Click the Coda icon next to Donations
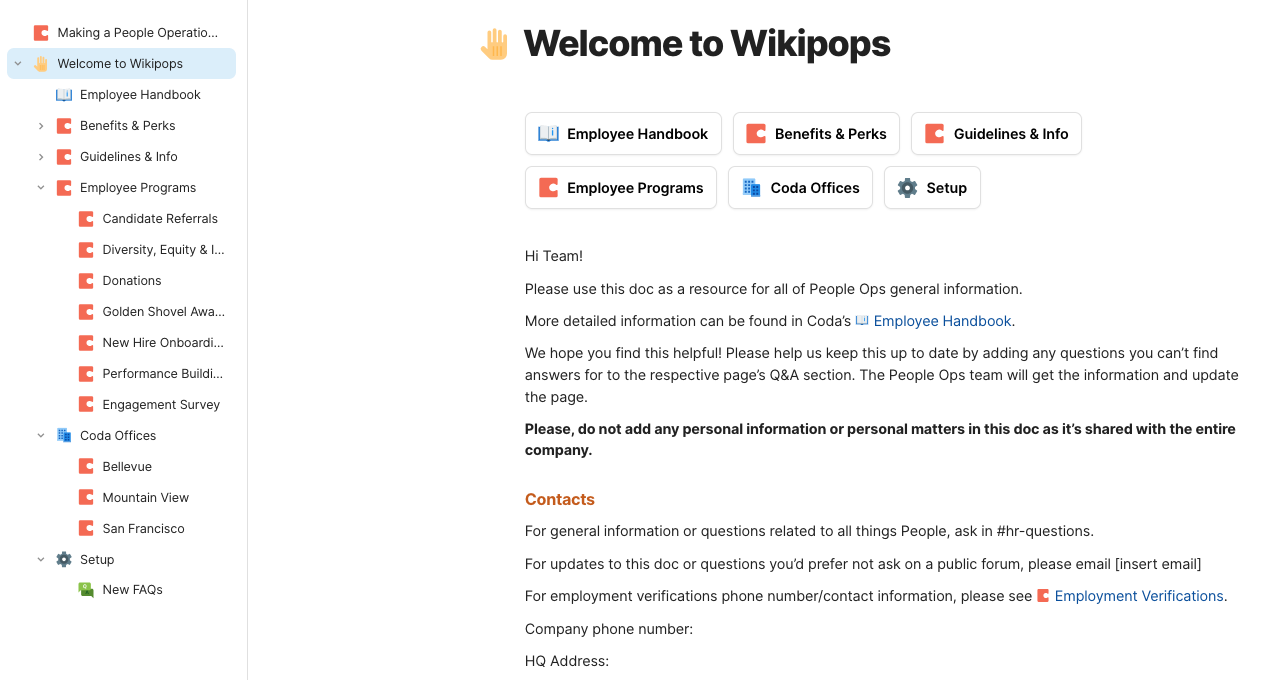Image resolution: width=1286 pixels, height=680 pixels. (86, 281)
